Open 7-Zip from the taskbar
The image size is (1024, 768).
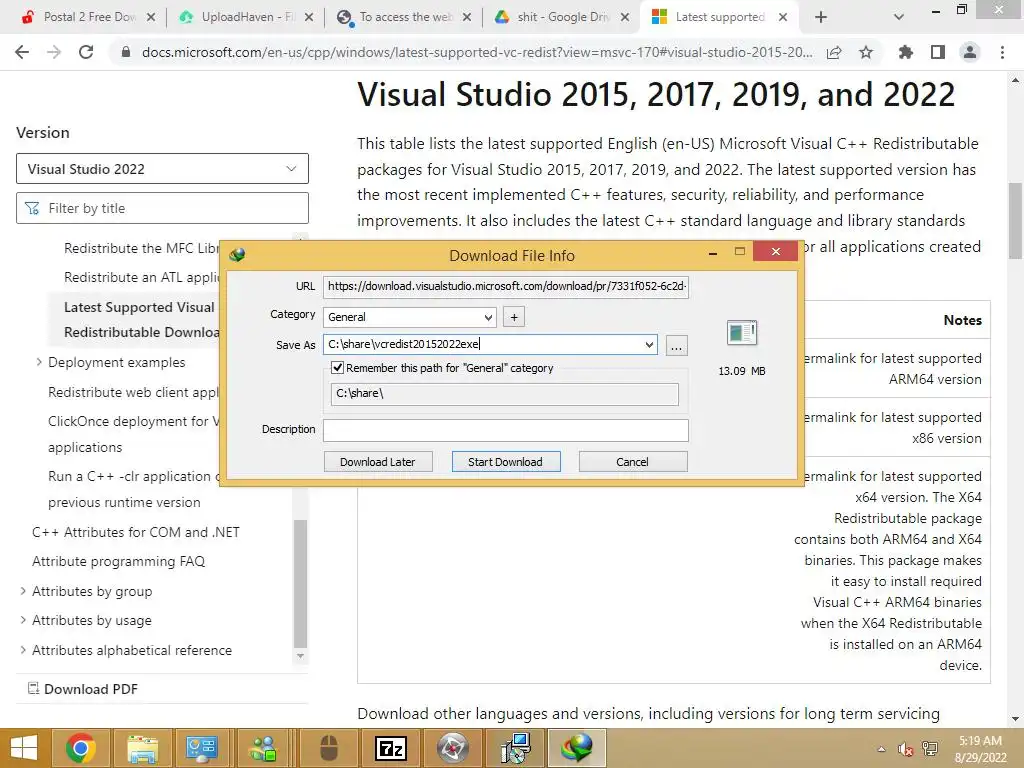(391, 748)
